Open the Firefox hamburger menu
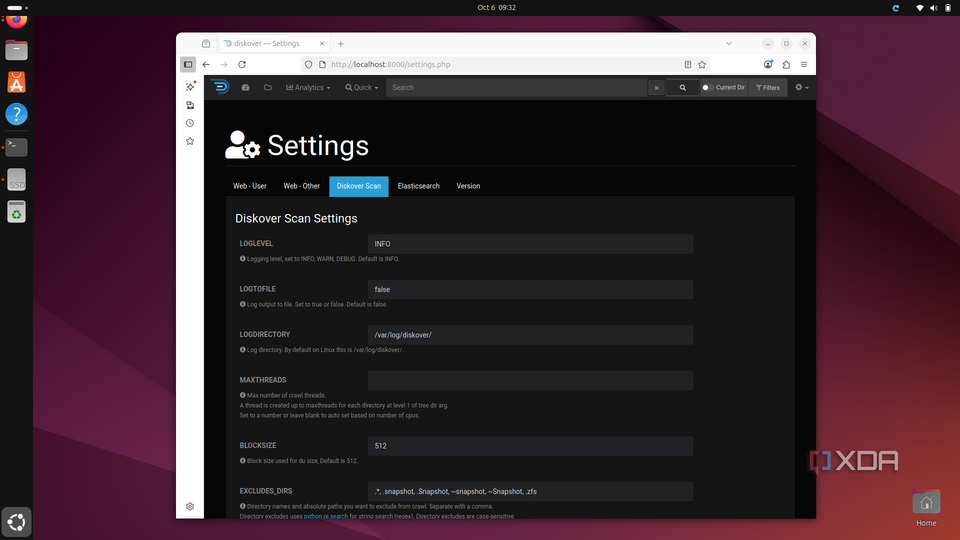Viewport: 960px width, 540px height. click(x=804, y=64)
